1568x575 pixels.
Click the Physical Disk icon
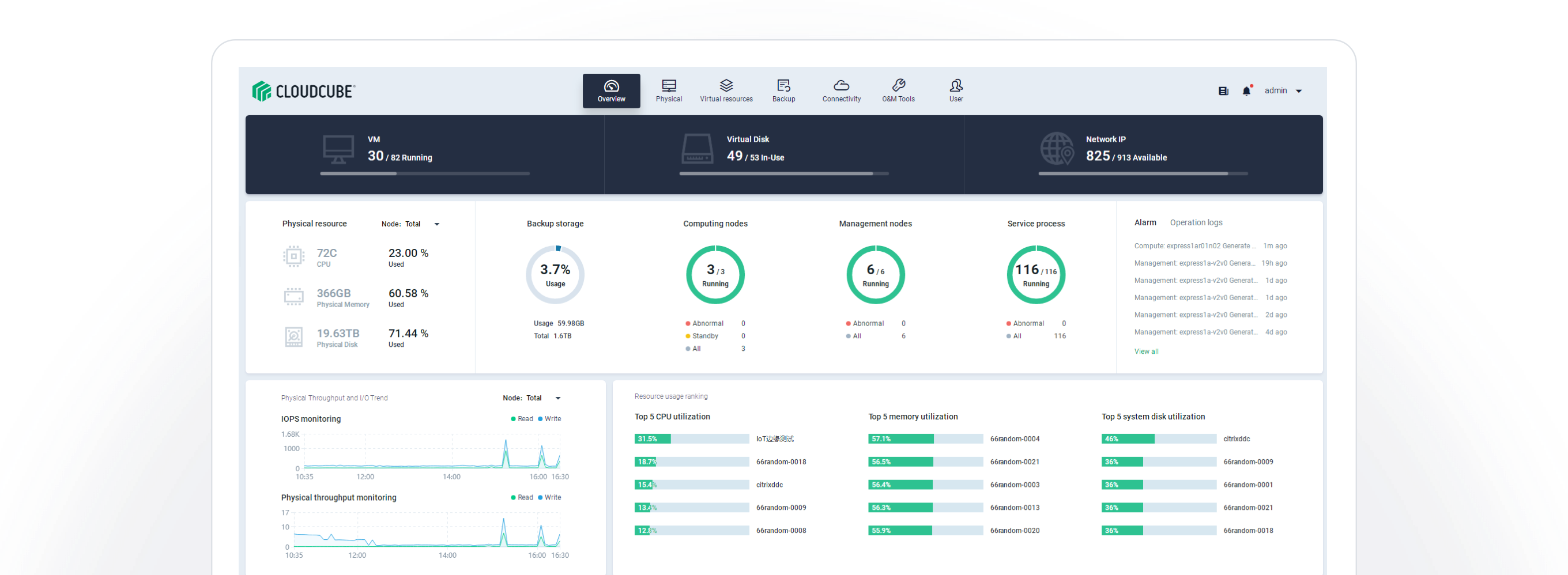(293, 336)
